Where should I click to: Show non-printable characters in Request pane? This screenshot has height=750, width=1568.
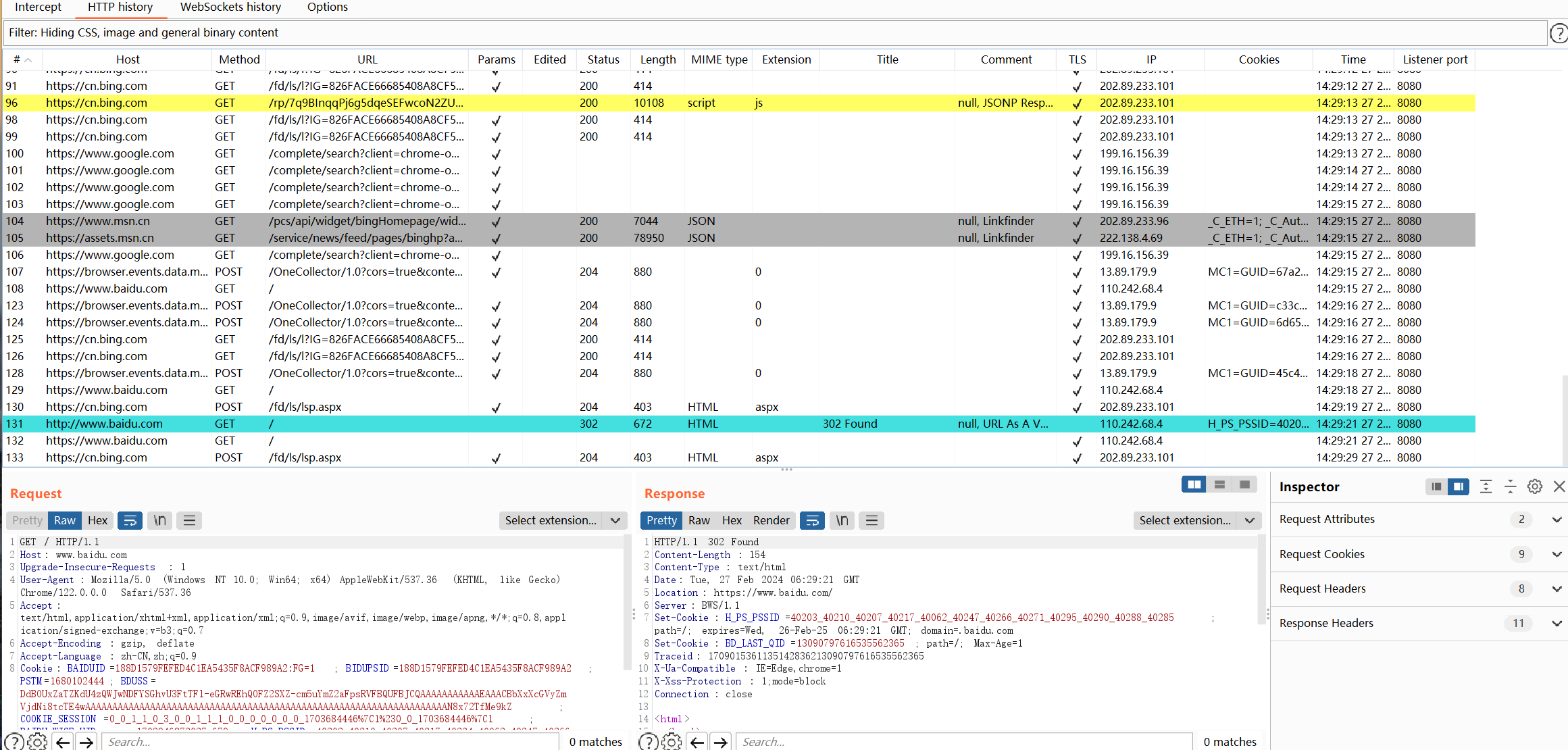(x=159, y=520)
